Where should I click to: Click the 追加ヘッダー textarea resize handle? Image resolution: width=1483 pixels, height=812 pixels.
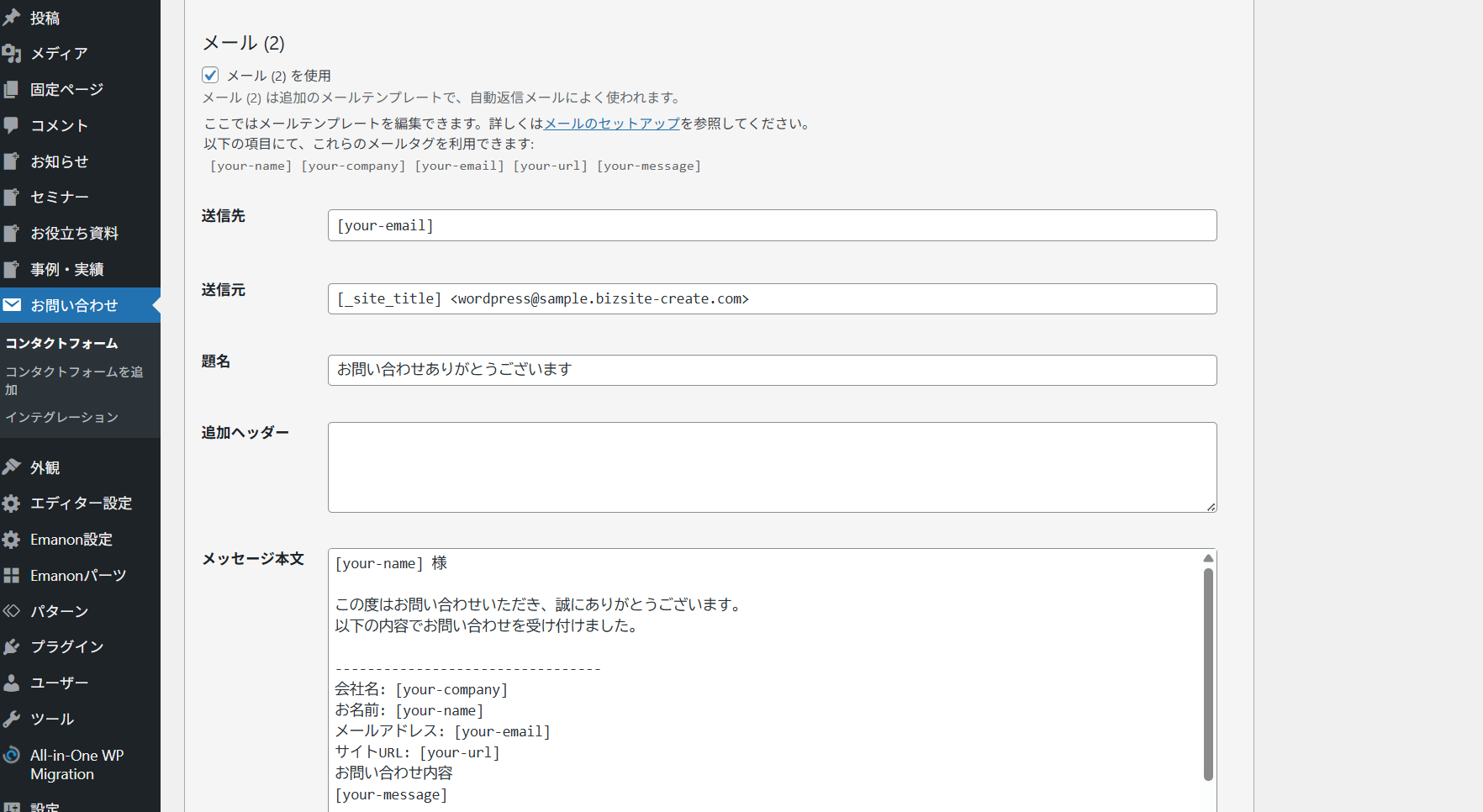[1211, 507]
